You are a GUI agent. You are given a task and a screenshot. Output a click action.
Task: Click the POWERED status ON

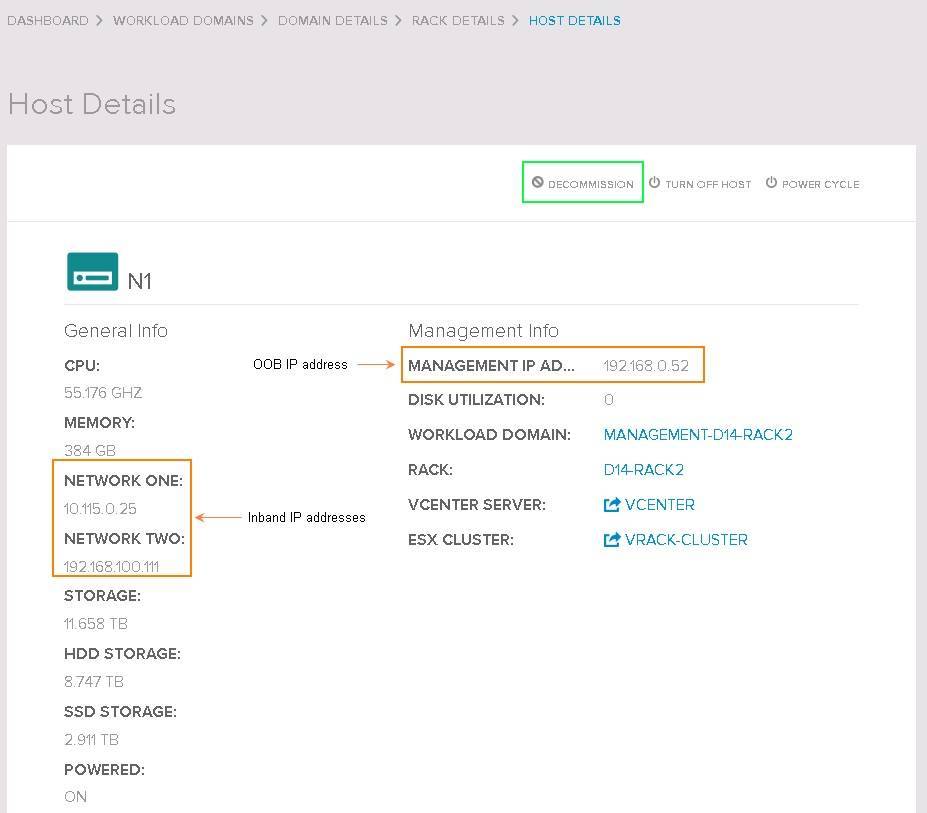click(x=75, y=796)
